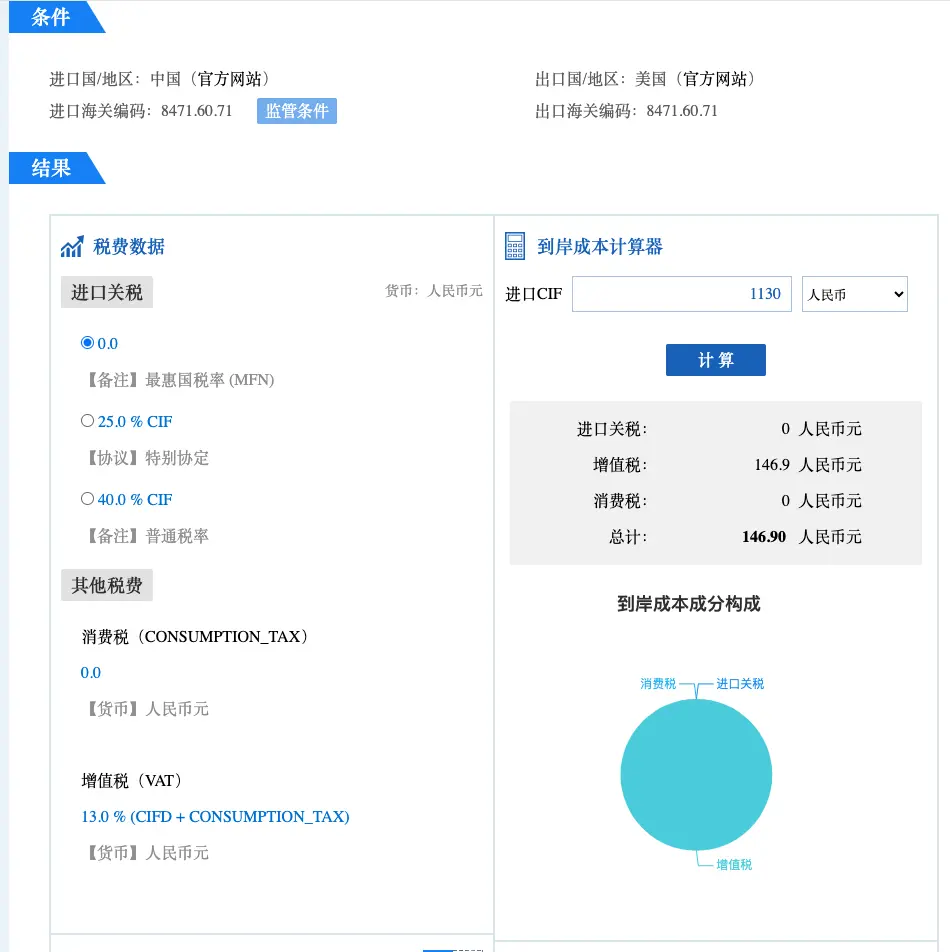The image size is (950, 952).
Task: Open the 监管条件 button
Action: (x=297, y=111)
